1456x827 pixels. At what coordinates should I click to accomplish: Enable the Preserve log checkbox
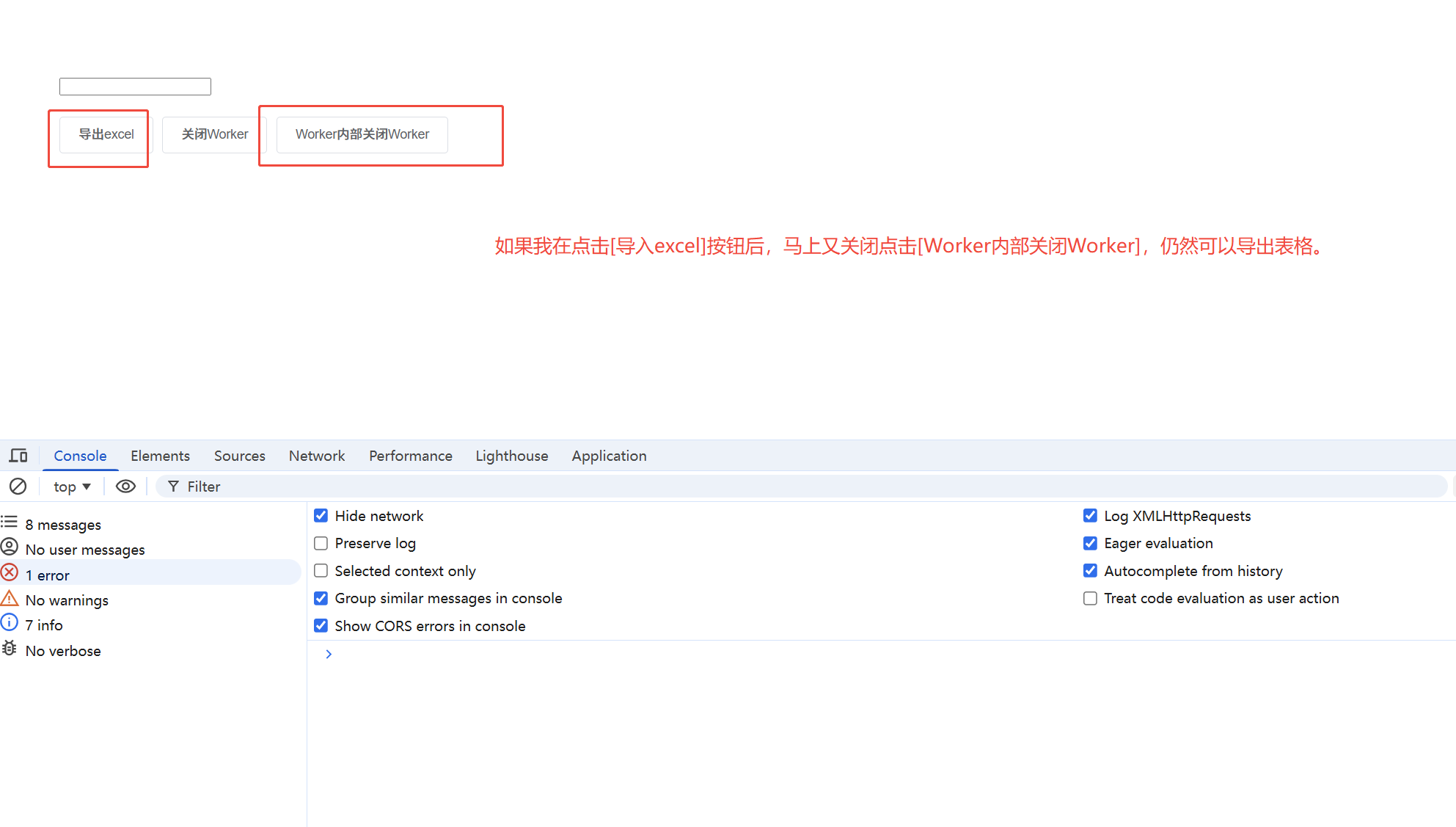tap(321, 543)
